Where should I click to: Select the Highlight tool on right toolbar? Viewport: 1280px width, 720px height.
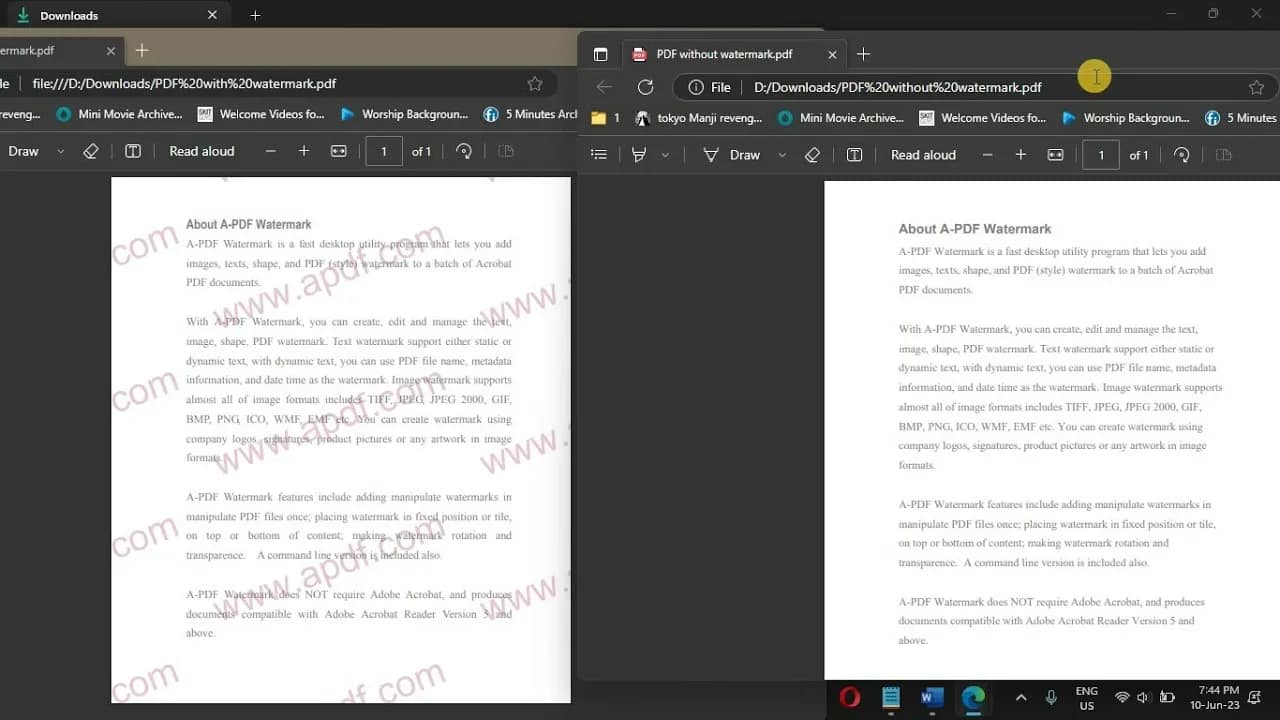(640, 155)
